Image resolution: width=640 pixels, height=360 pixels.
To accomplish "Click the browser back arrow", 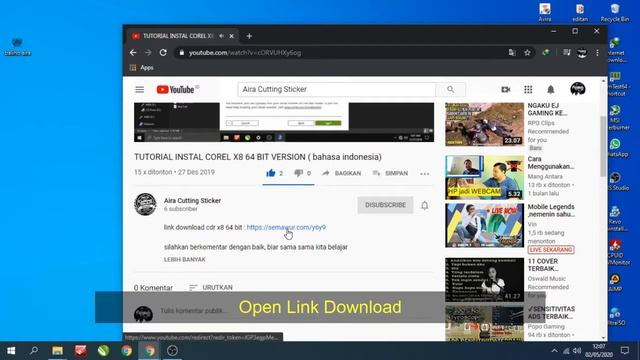I will [133, 53].
